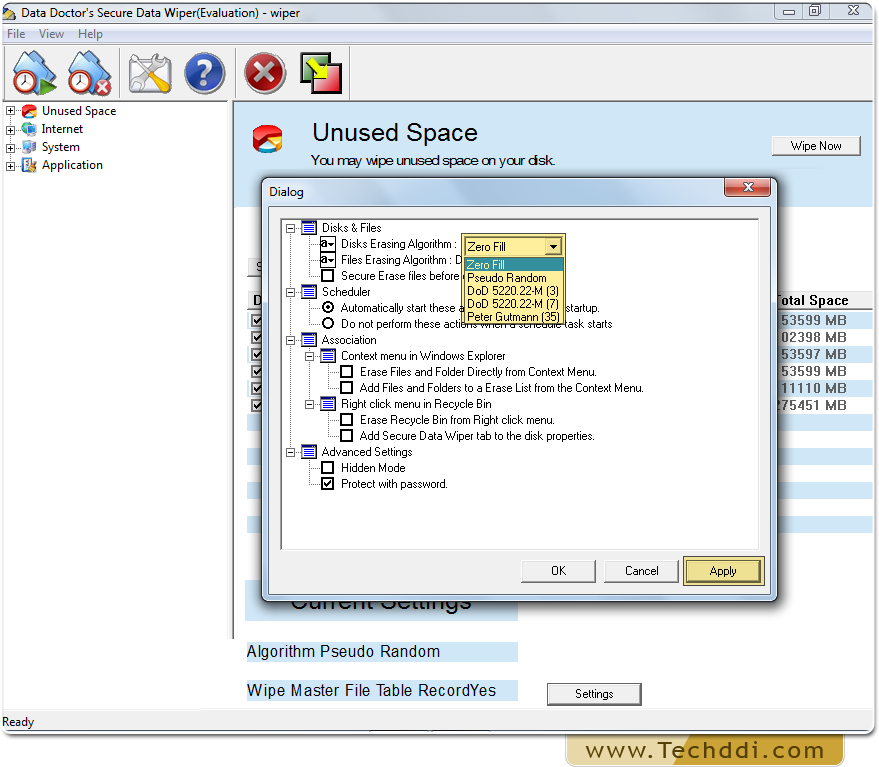Click the Disks Erasing Algorithm row icon
The width and height of the screenshot is (879, 767).
pyautogui.click(x=328, y=244)
